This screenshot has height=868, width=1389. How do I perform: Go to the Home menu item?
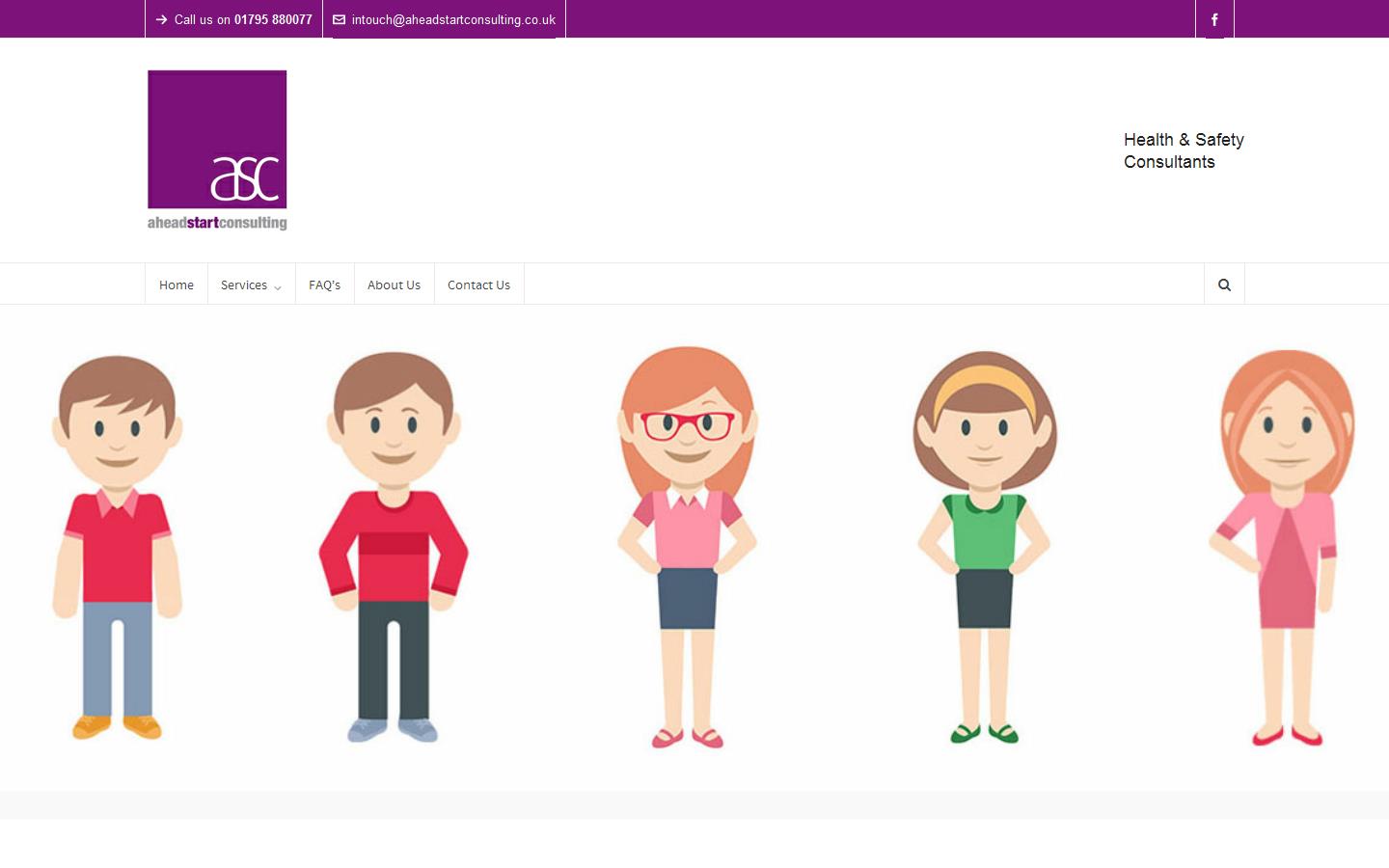pos(176,285)
